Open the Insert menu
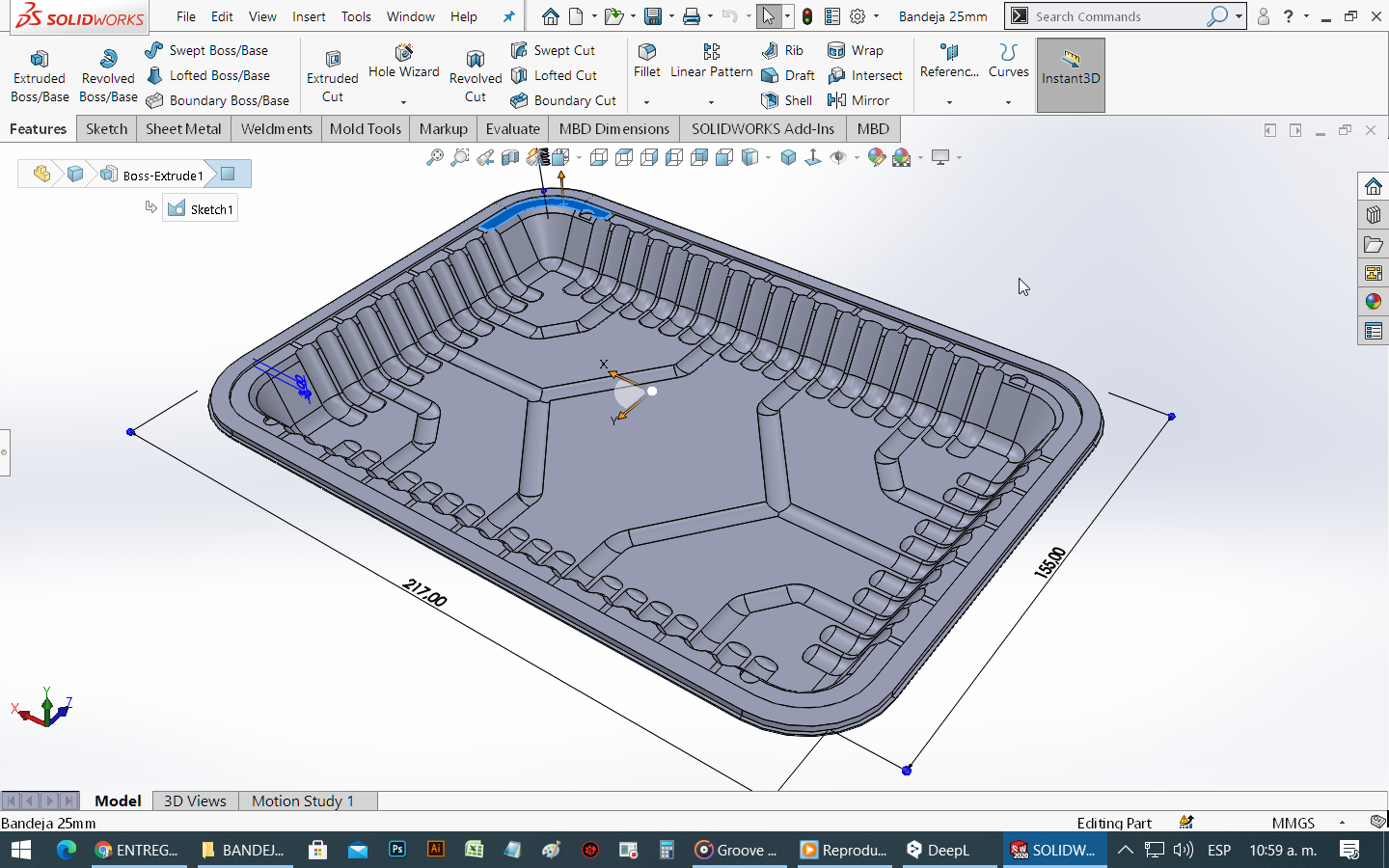This screenshot has height=868, width=1389. [309, 16]
